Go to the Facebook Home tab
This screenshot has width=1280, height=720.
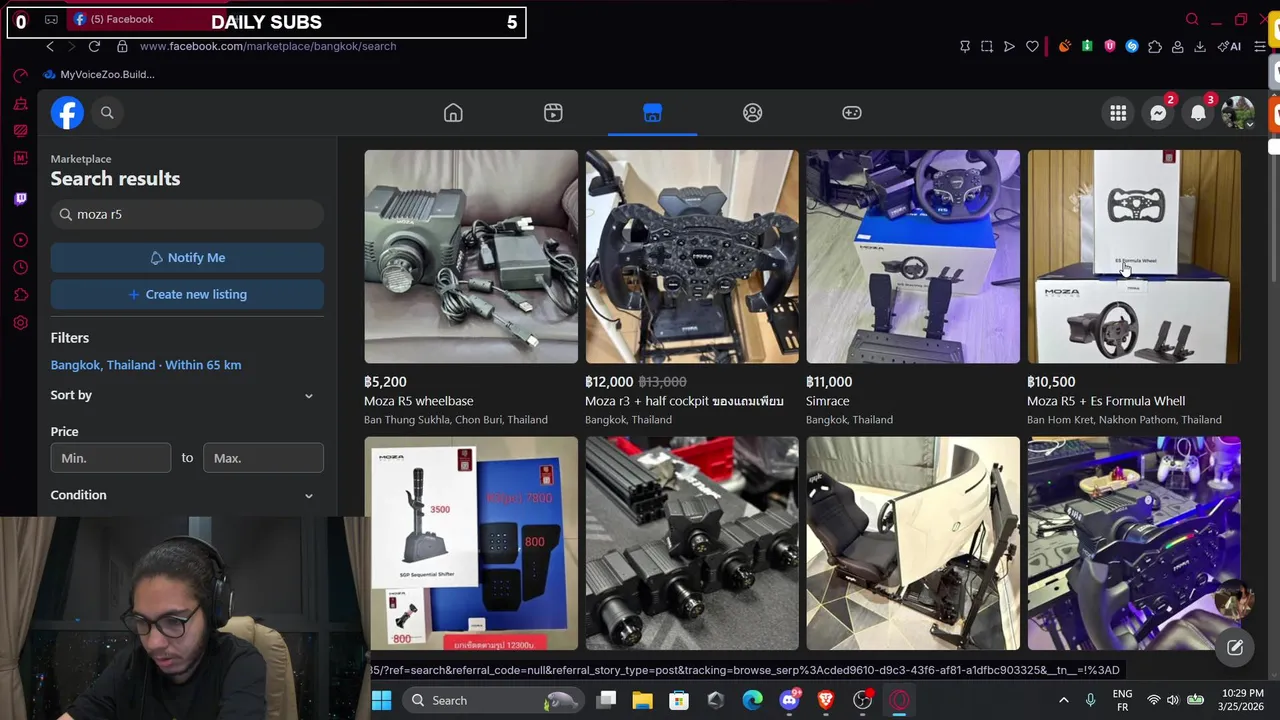(x=453, y=113)
